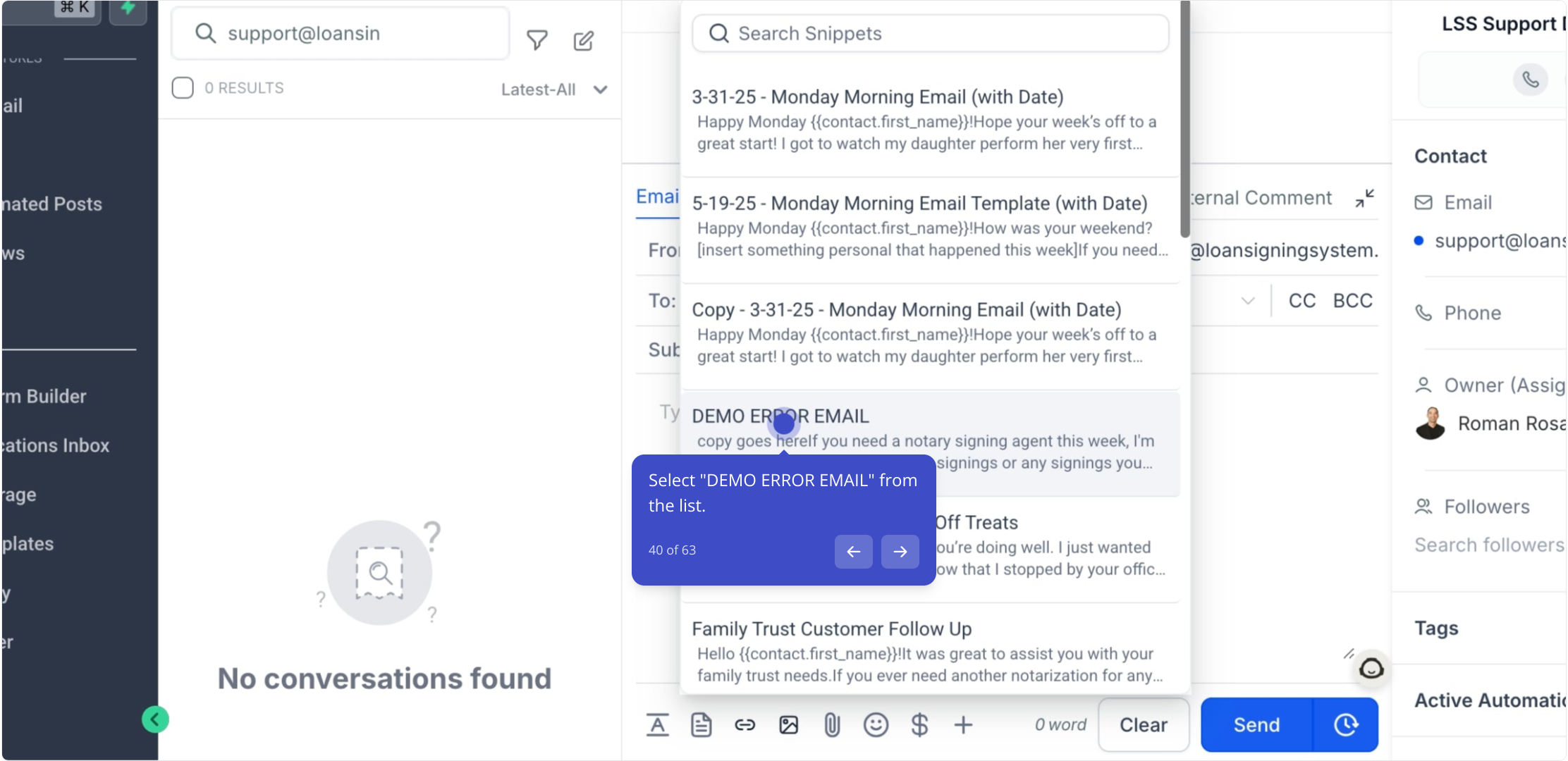Tick the select-all checkbox beside 0 RESULTS

point(183,88)
